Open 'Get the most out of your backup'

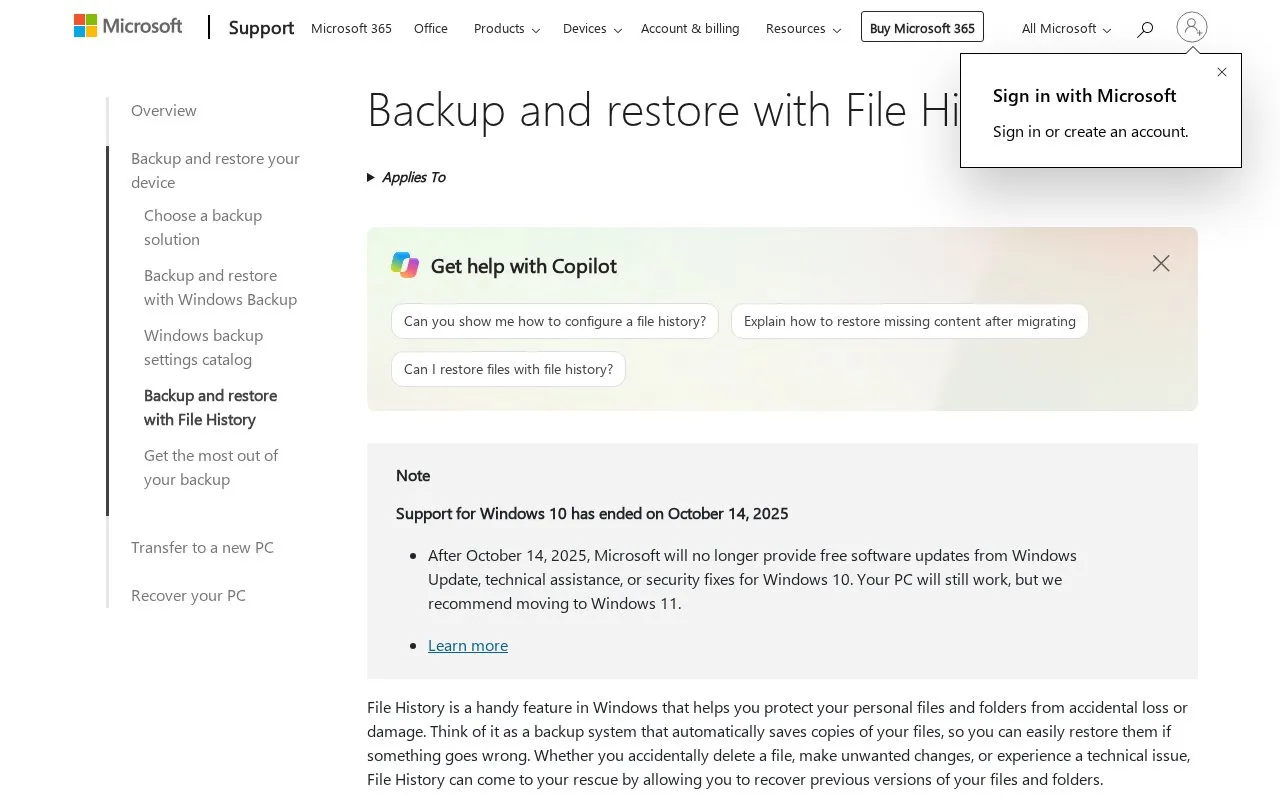pos(211,467)
